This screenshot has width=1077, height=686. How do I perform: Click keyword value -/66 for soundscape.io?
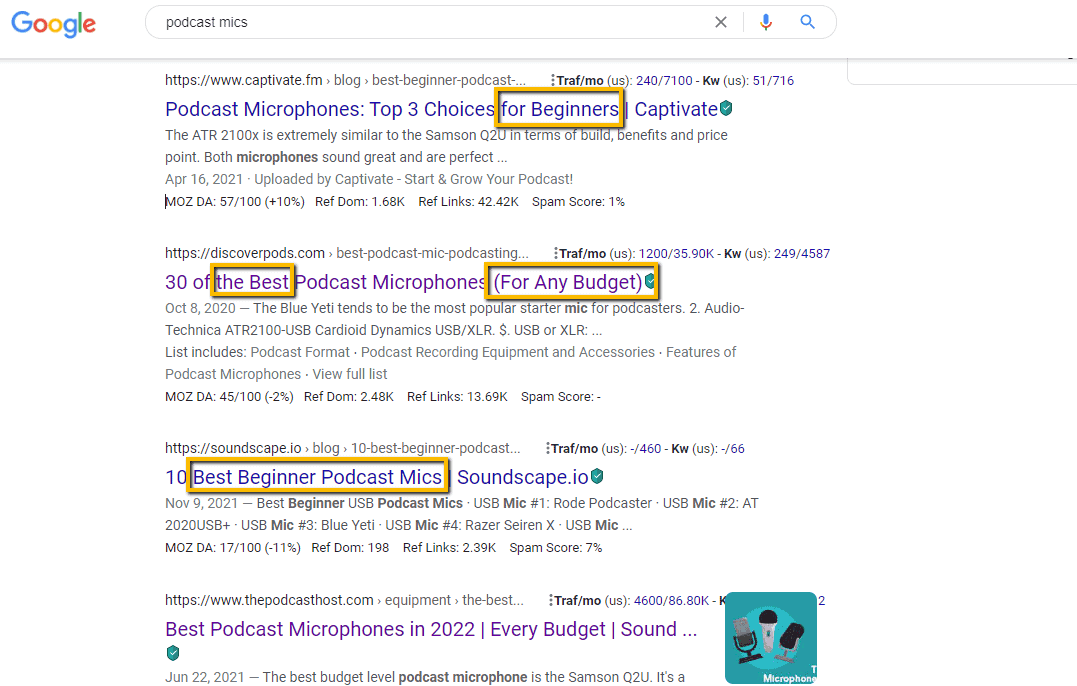point(733,448)
